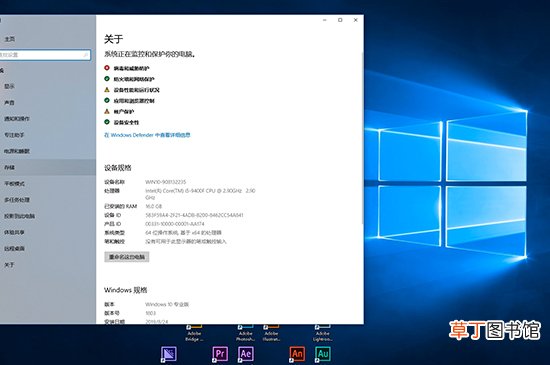
Task: Open 显示 settings page
Action: click(x=9, y=86)
